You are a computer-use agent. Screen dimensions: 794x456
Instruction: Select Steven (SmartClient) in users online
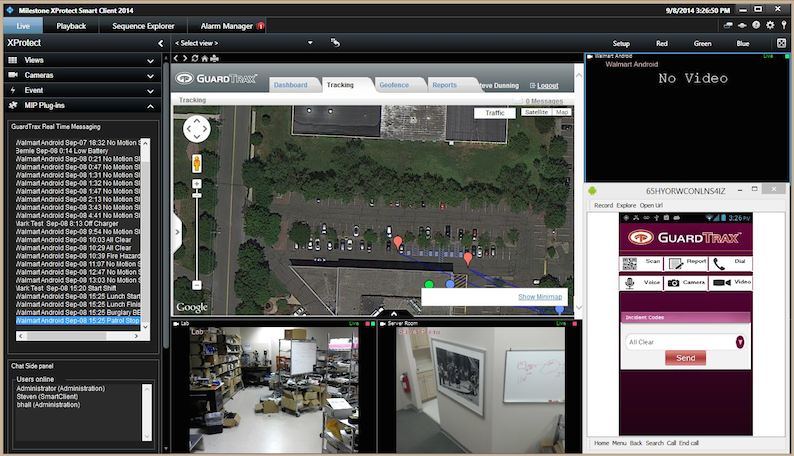[x=48, y=397]
